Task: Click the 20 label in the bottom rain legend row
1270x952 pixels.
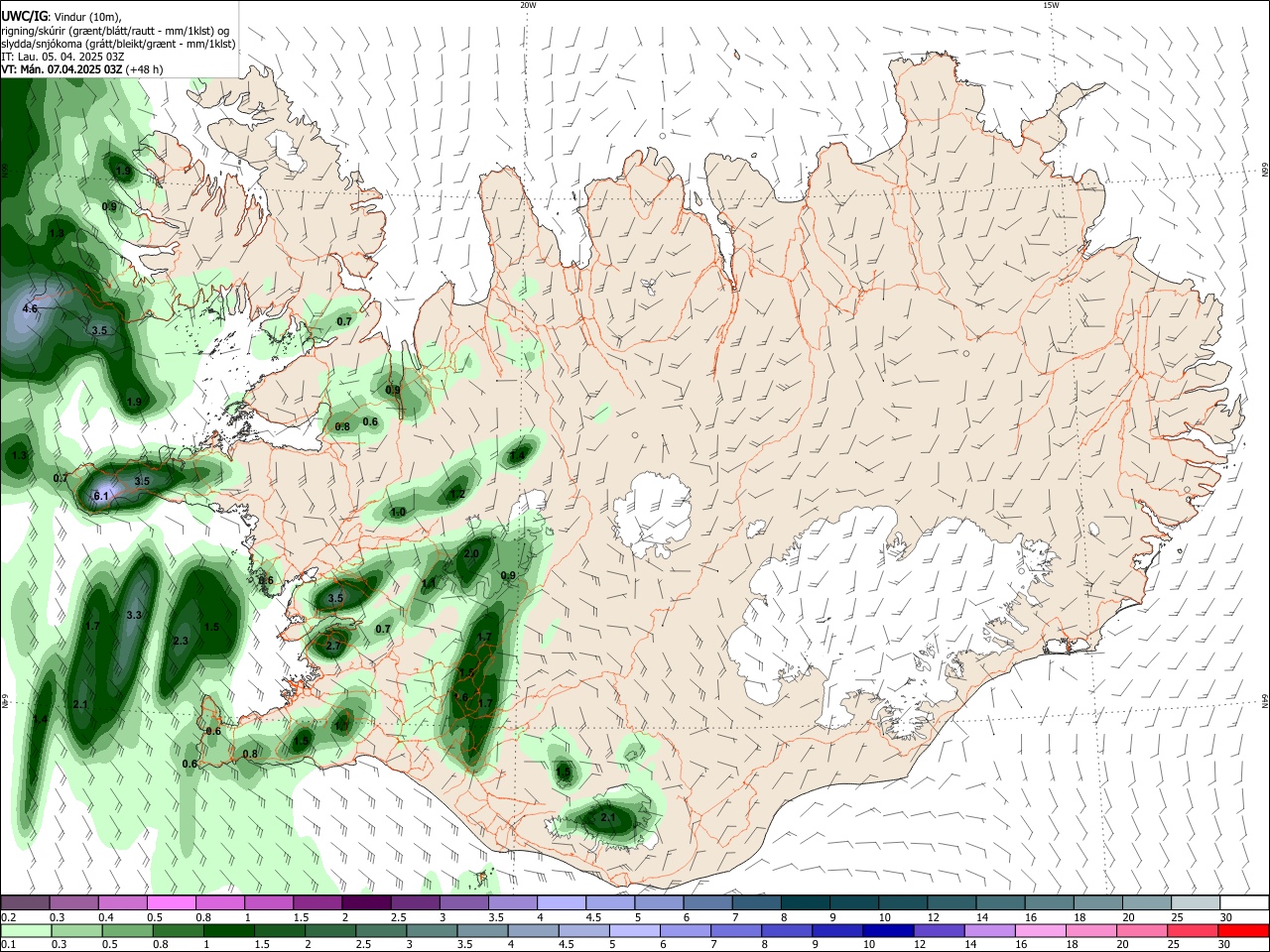Action: [1127, 945]
